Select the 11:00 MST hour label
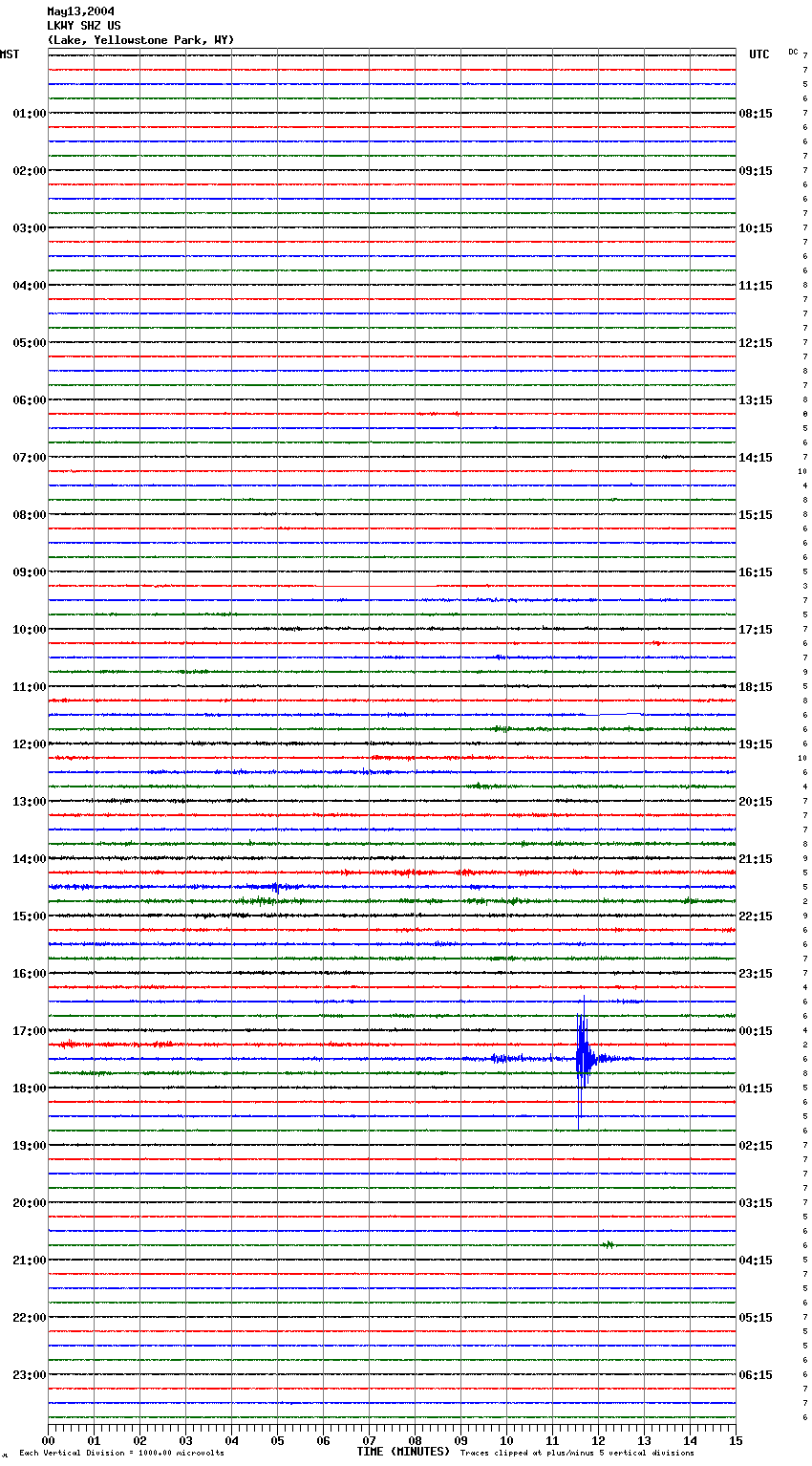Viewport: 812px width, 1466px height. tap(30, 687)
